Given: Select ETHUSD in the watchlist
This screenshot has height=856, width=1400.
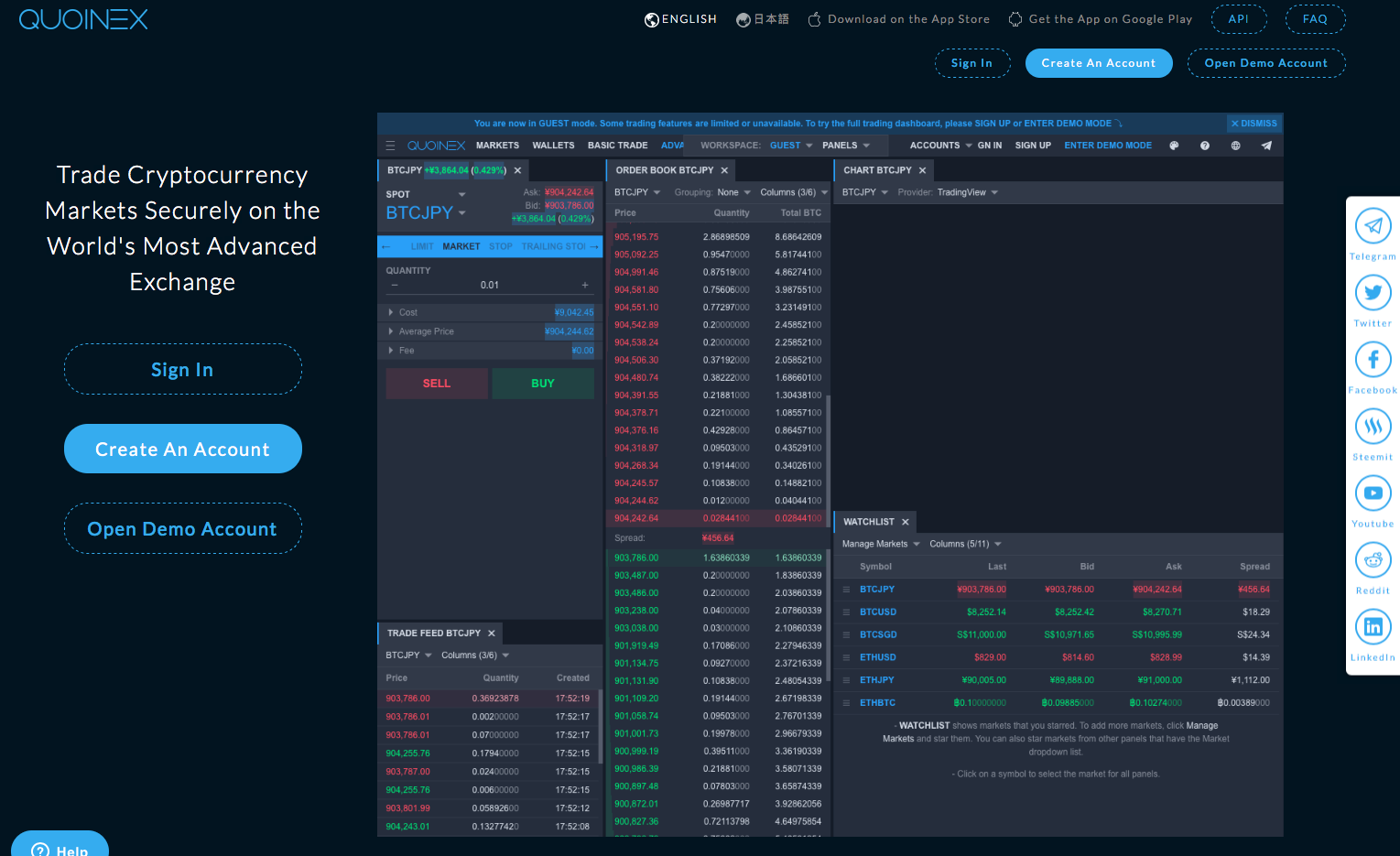Looking at the screenshot, I should click(x=877, y=657).
